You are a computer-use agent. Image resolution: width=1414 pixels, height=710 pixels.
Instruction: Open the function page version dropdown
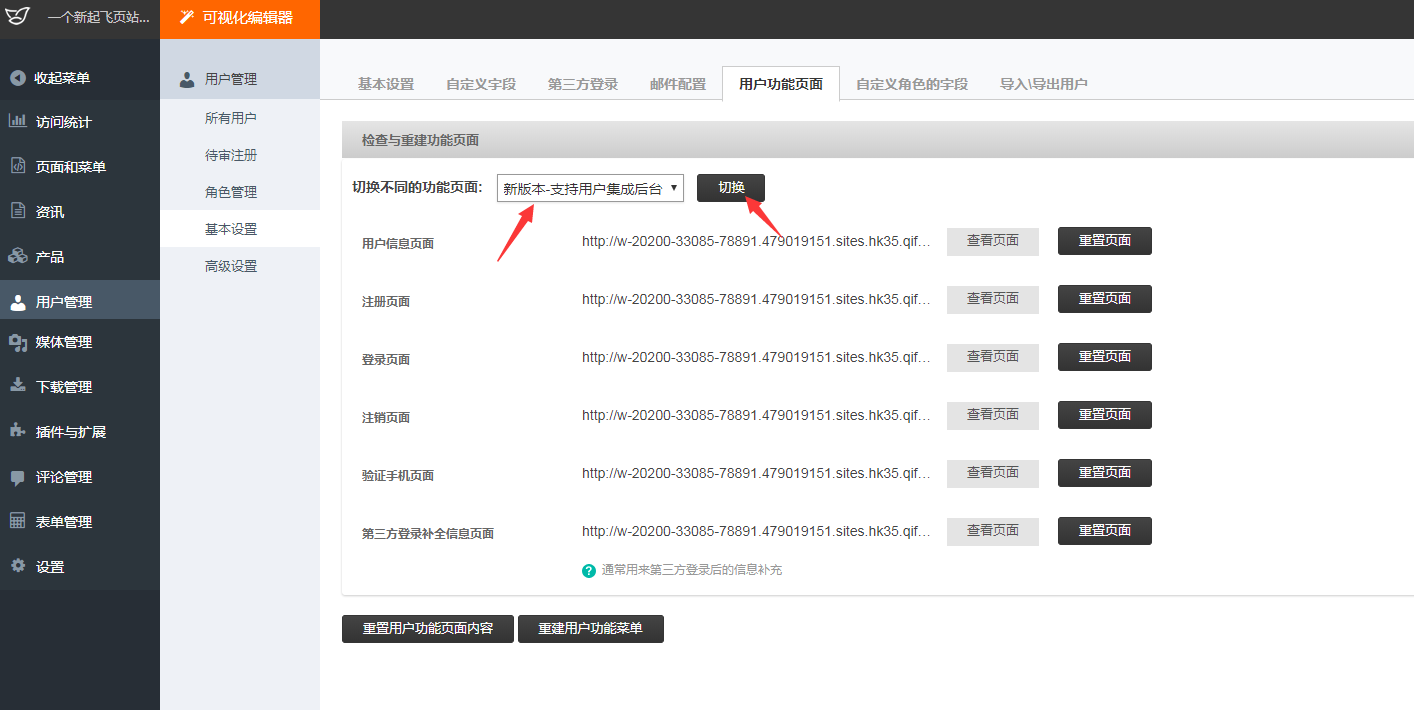pyautogui.click(x=590, y=188)
